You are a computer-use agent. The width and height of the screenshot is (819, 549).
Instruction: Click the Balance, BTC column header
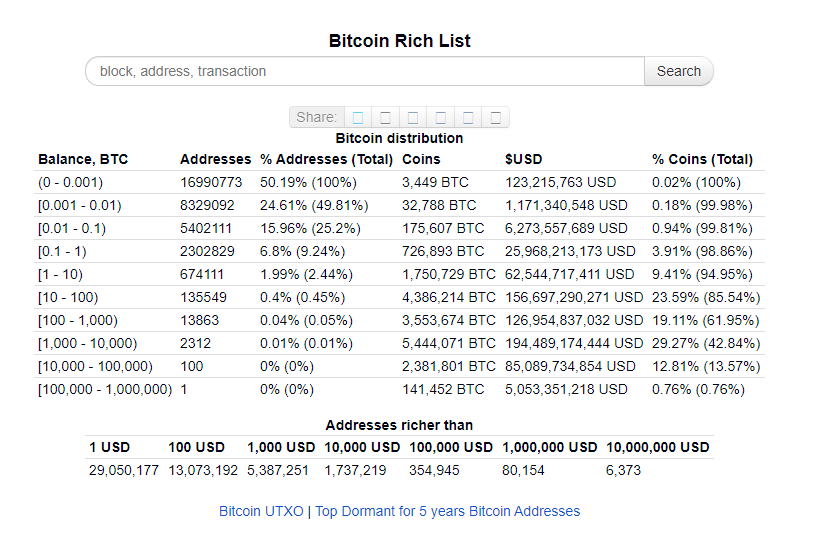tap(83, 159)
